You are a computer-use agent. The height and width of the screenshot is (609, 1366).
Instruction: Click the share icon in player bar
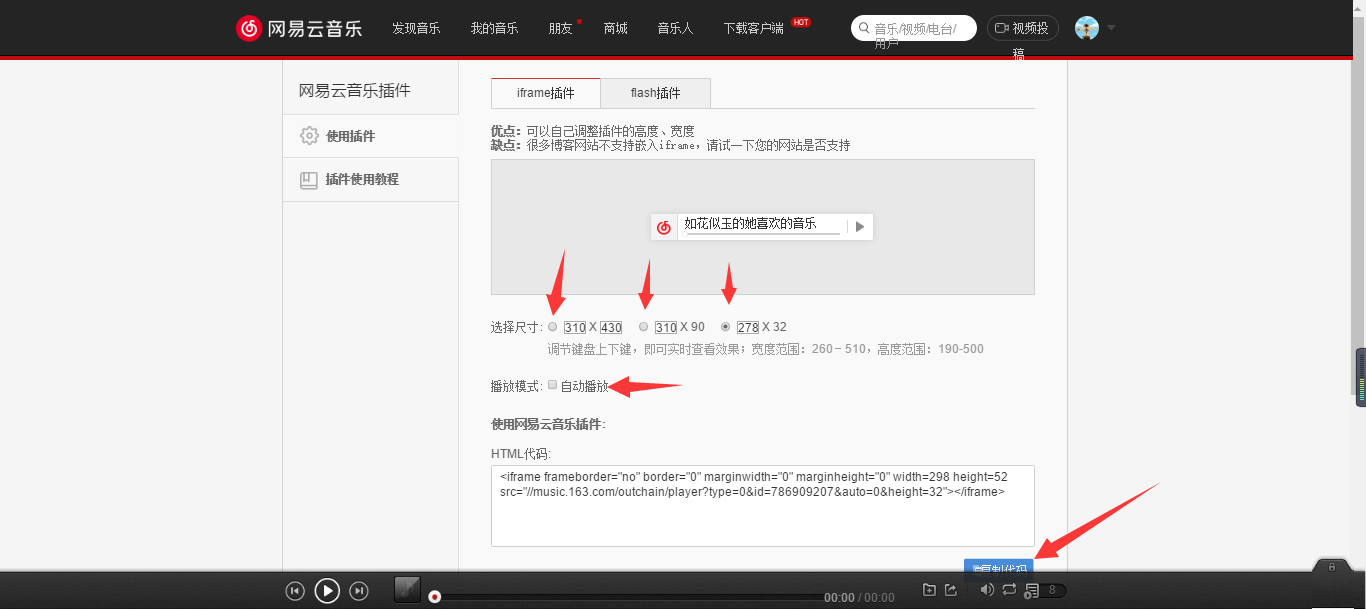coord(951,590)
